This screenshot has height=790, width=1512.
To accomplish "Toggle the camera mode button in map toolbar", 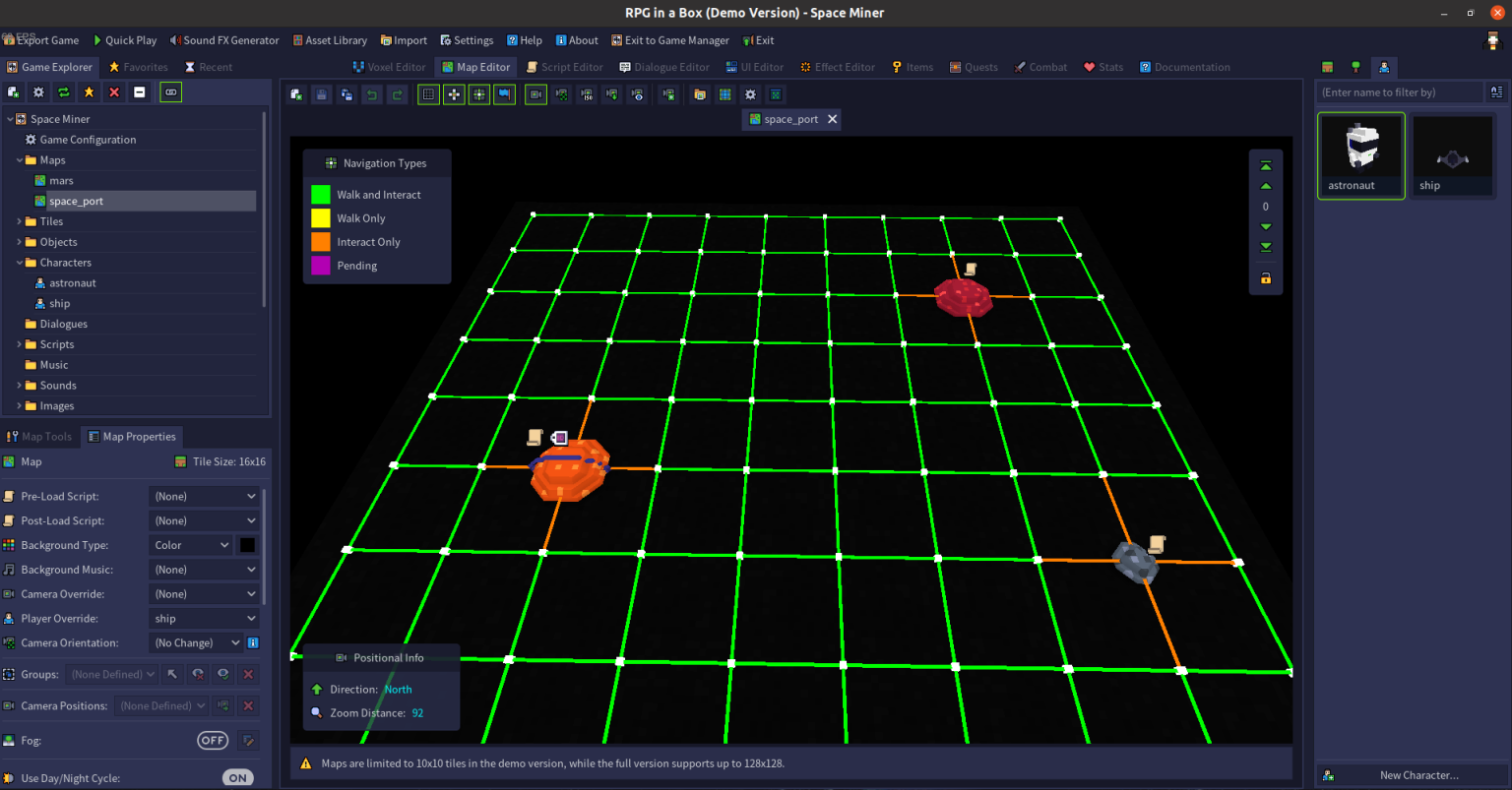I will (x=535, y=94).
